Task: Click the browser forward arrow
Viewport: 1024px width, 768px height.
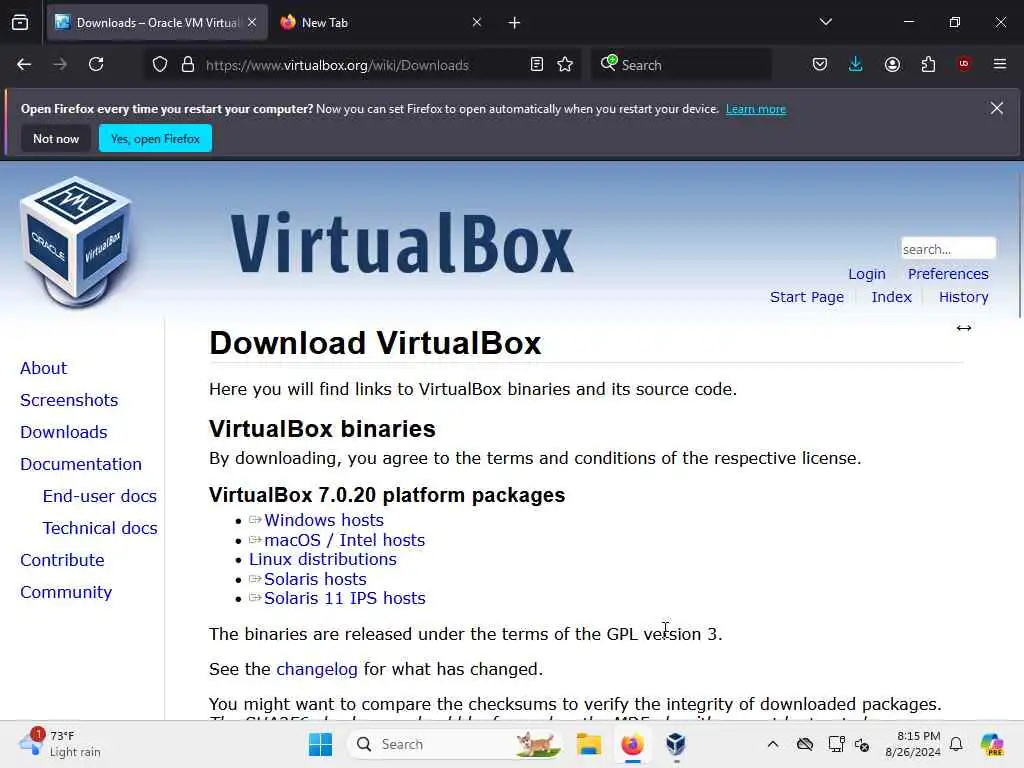Action: click(60, 65)
